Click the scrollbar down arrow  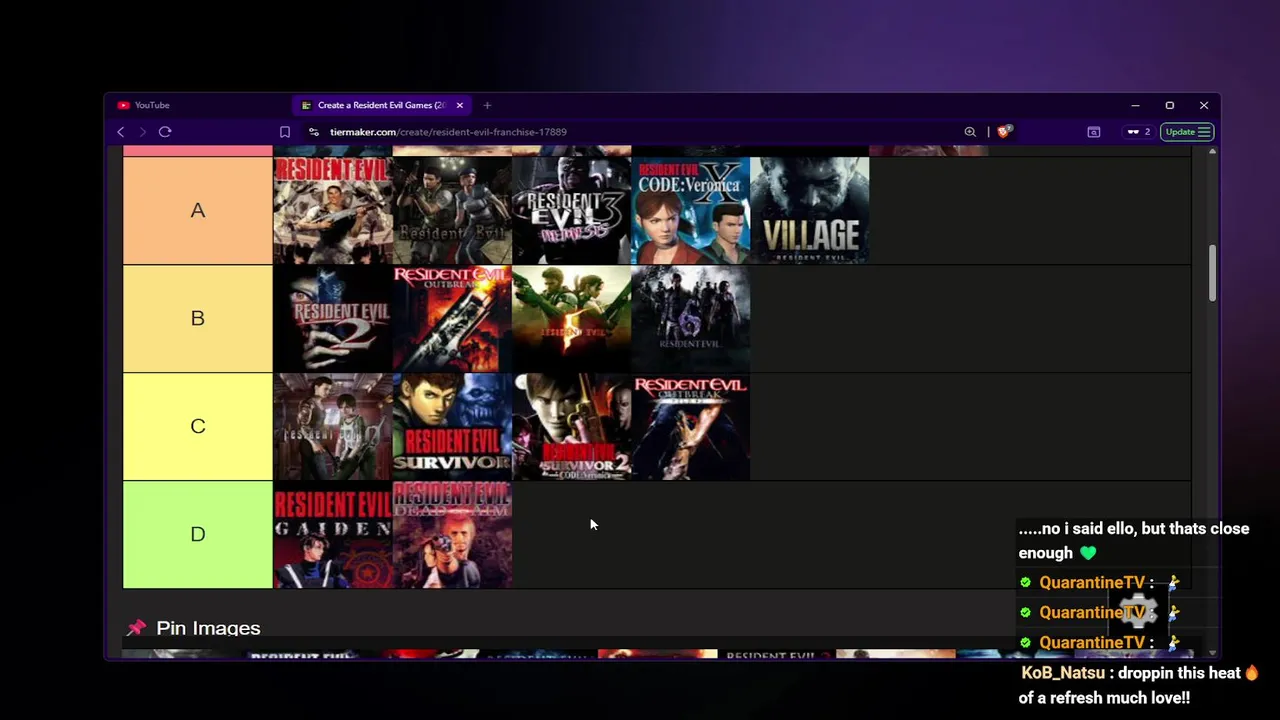pos(1212,652)
